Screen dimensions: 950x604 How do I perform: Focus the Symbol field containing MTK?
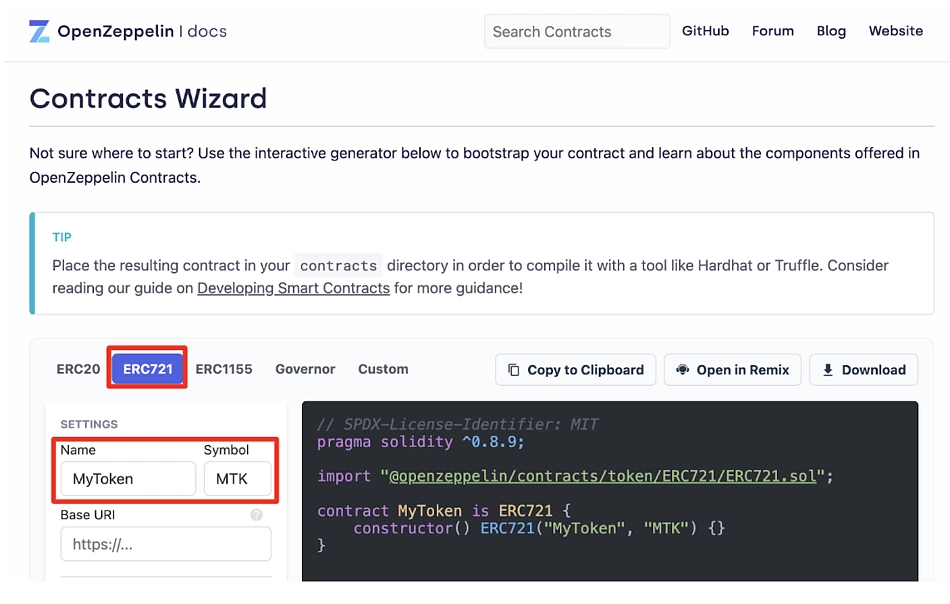coord(238,479)
